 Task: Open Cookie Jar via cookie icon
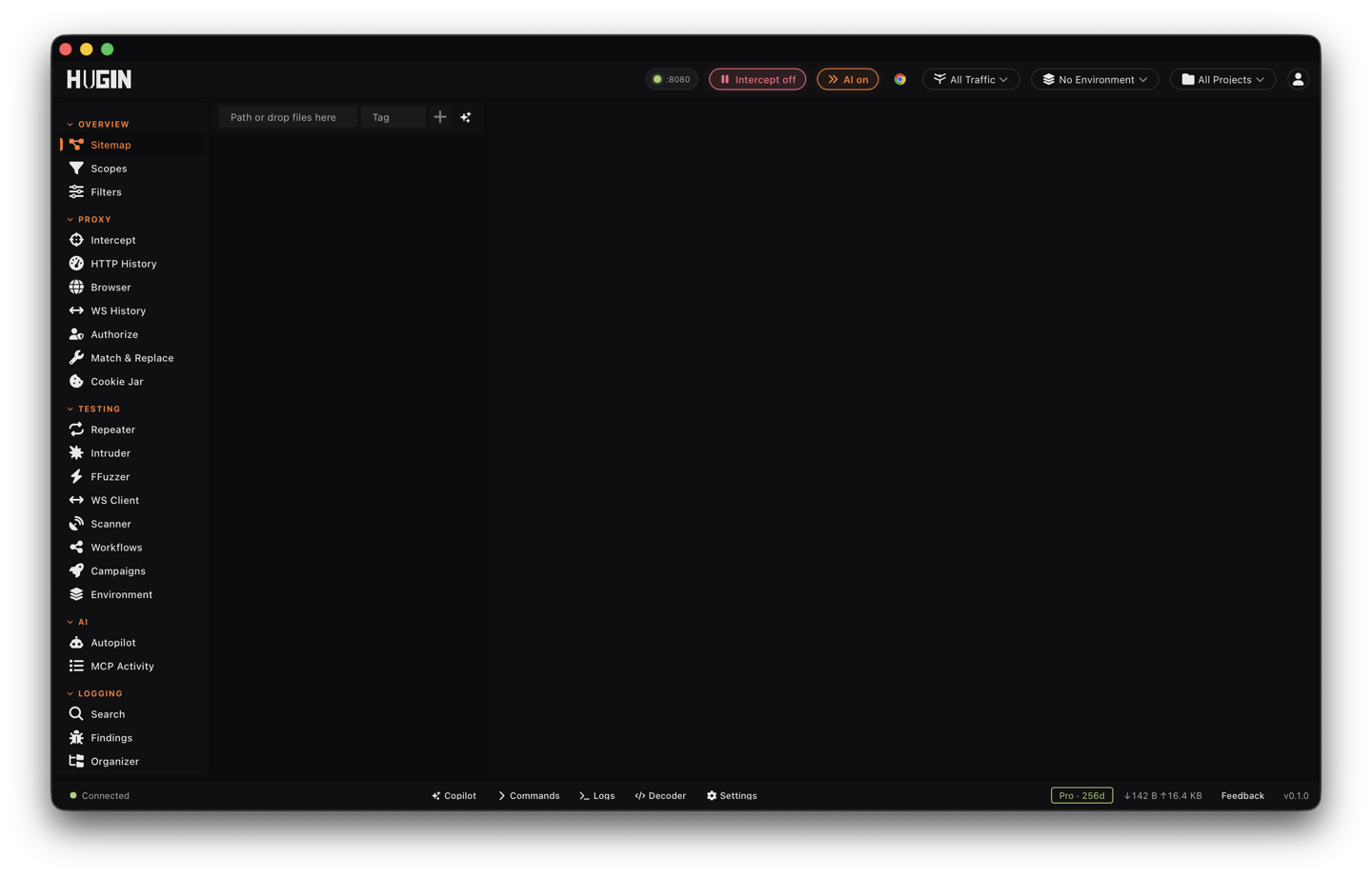coord(76,382)
